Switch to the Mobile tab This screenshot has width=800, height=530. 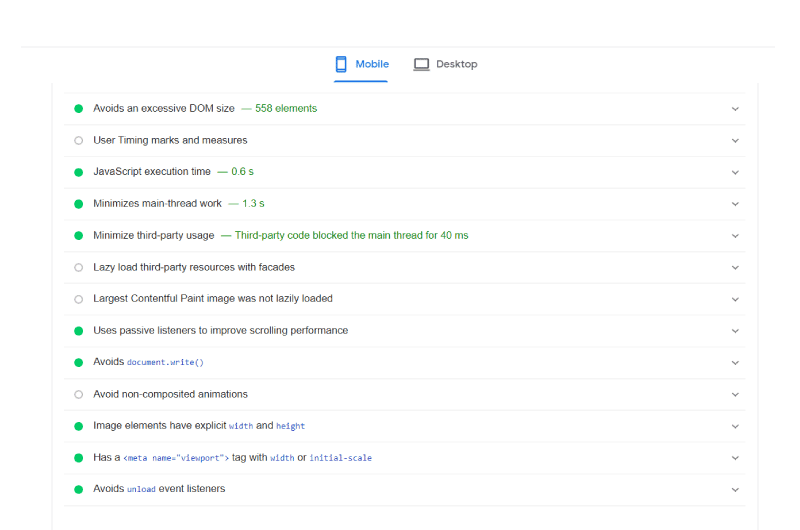pos(361,64)
